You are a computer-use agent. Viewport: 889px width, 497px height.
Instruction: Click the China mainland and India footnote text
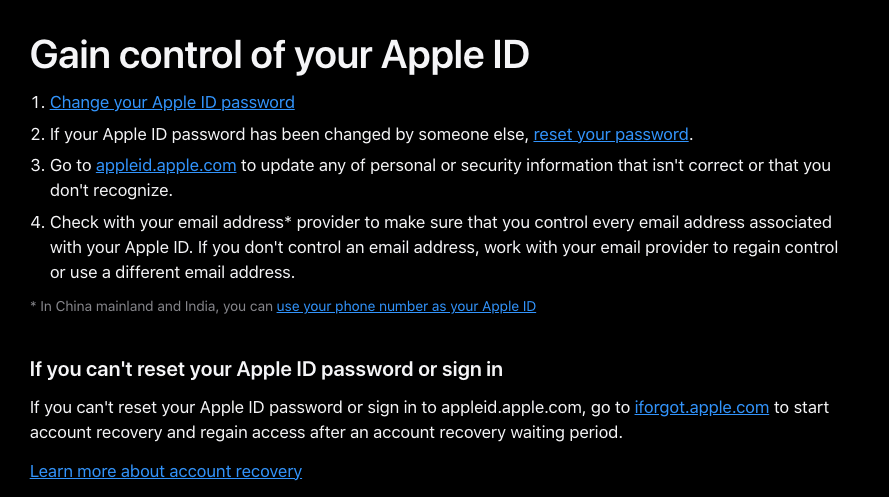coord(150,307)
